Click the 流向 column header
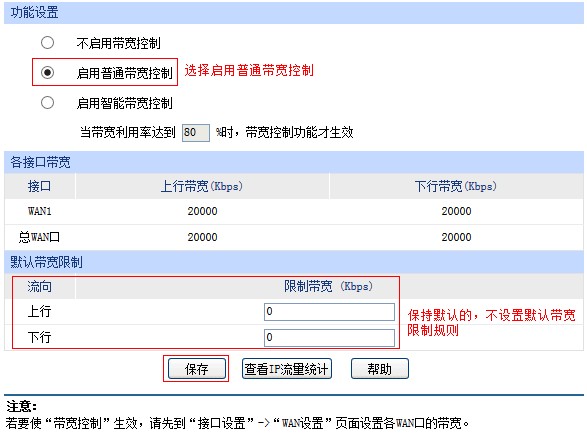The width and height of the screenshot is (587, 436). point(39,287)
